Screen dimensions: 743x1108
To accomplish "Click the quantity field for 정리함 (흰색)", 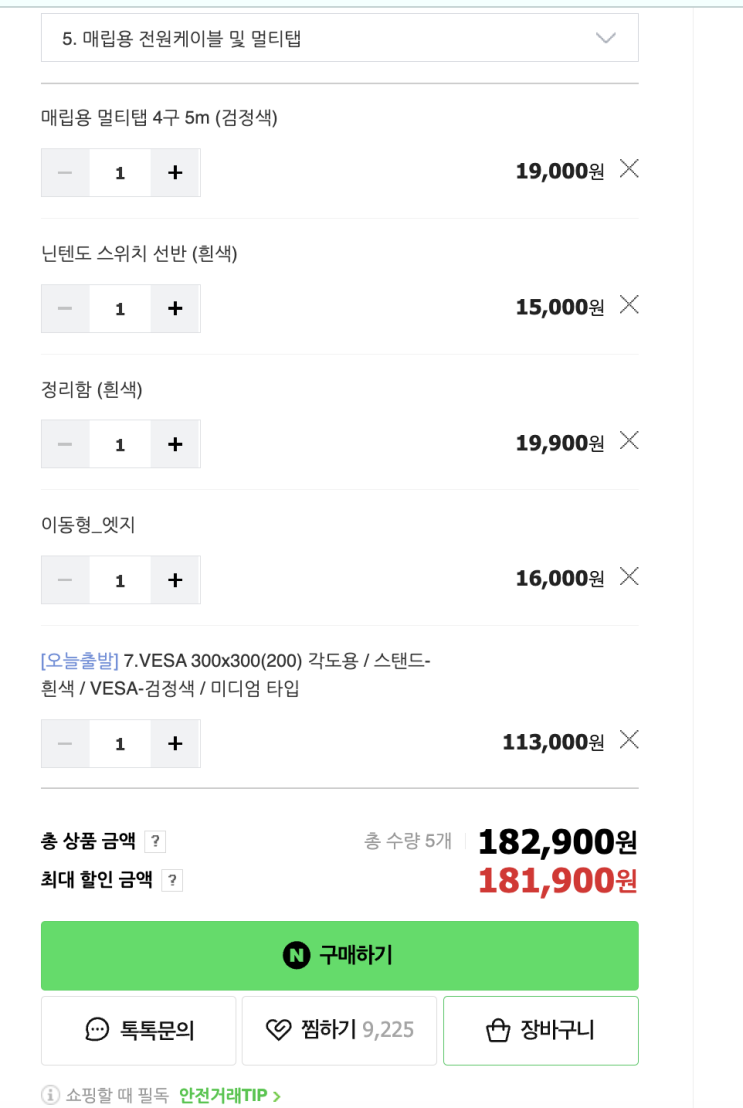I will 120,445.
